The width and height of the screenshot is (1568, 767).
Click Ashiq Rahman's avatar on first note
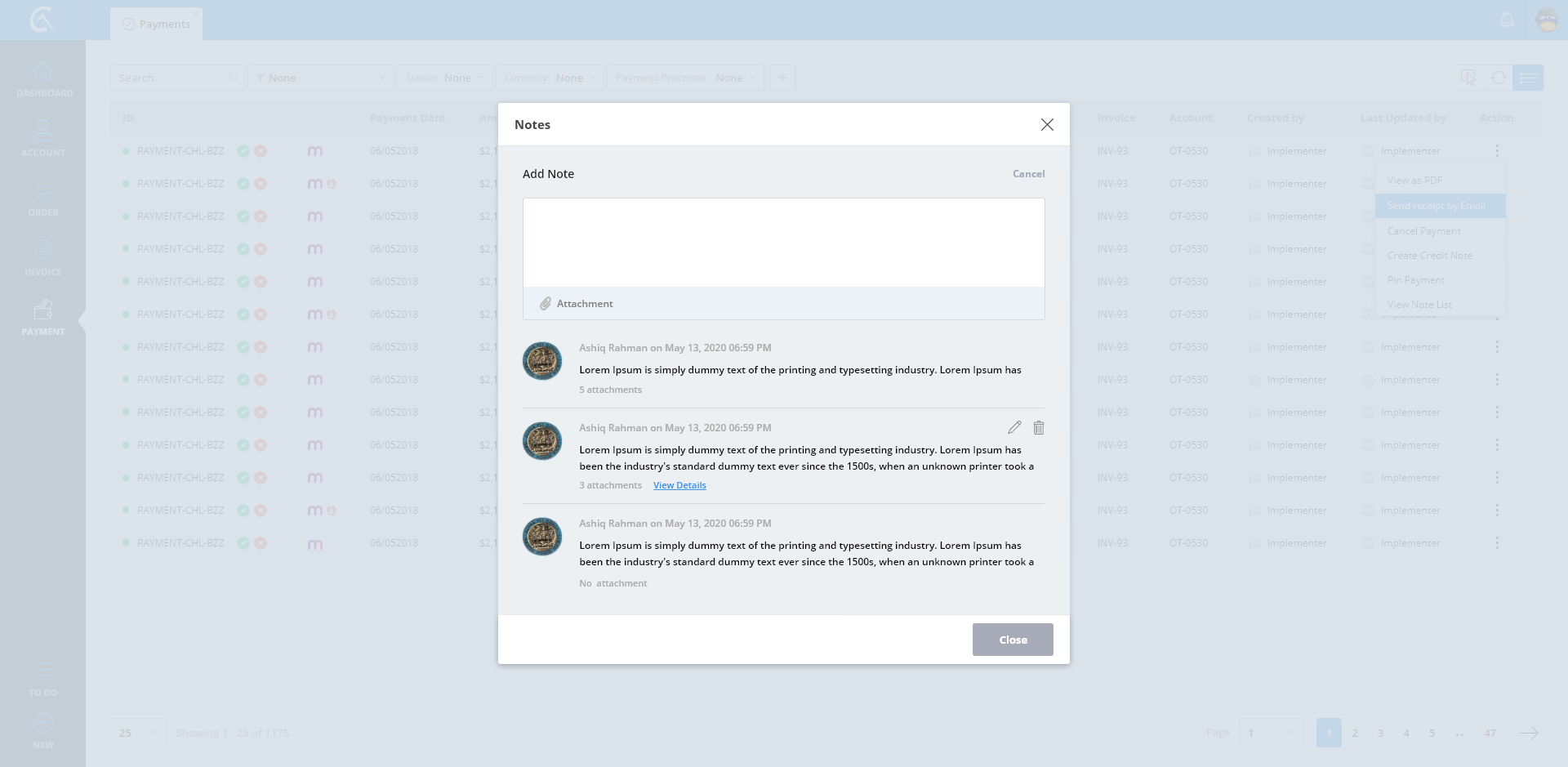click(542, 361)
